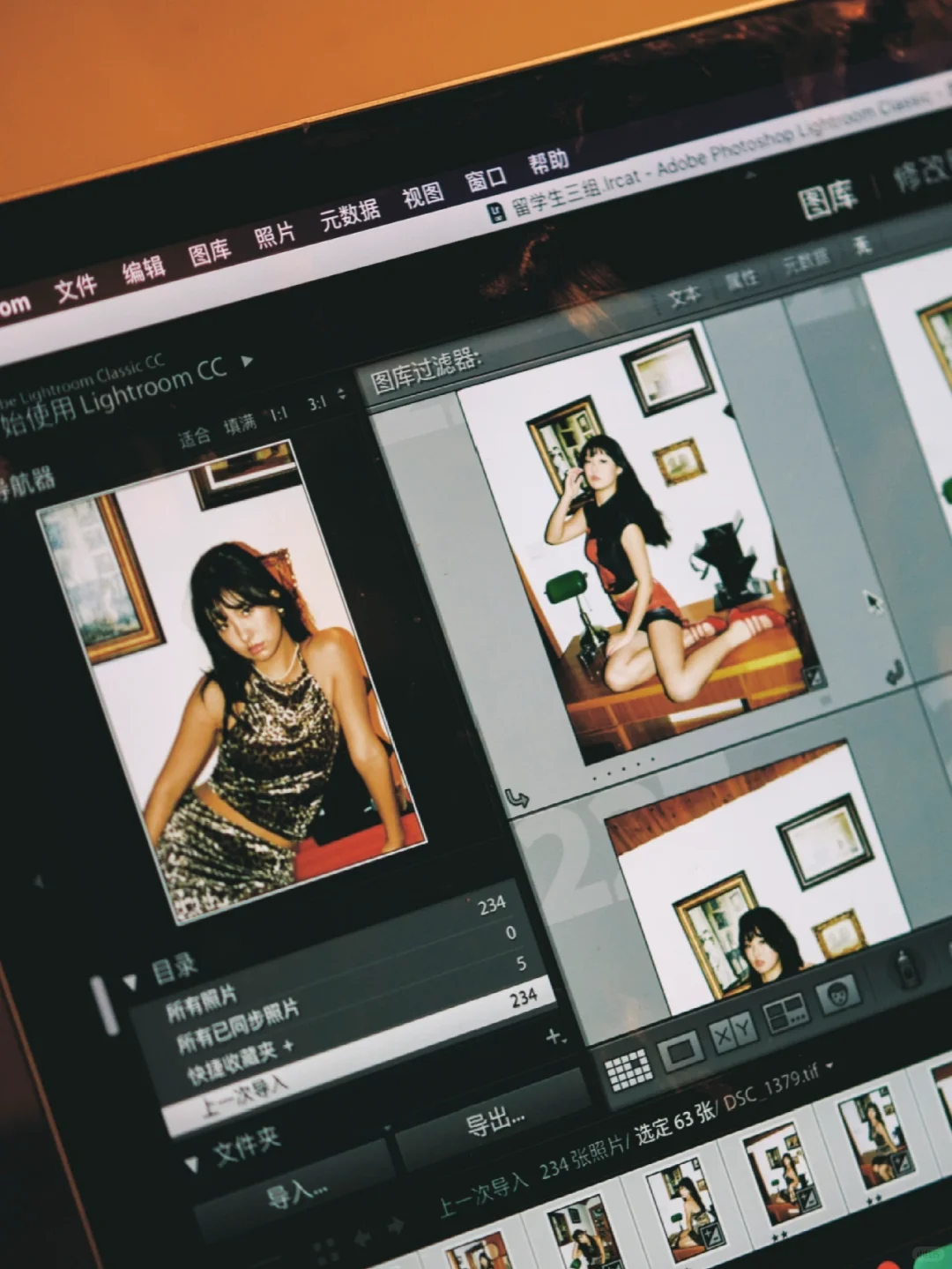Viewport: 952px width, 1269px height.
Task: Select the 属性 library filter
Action: click(x=741, y=279)
